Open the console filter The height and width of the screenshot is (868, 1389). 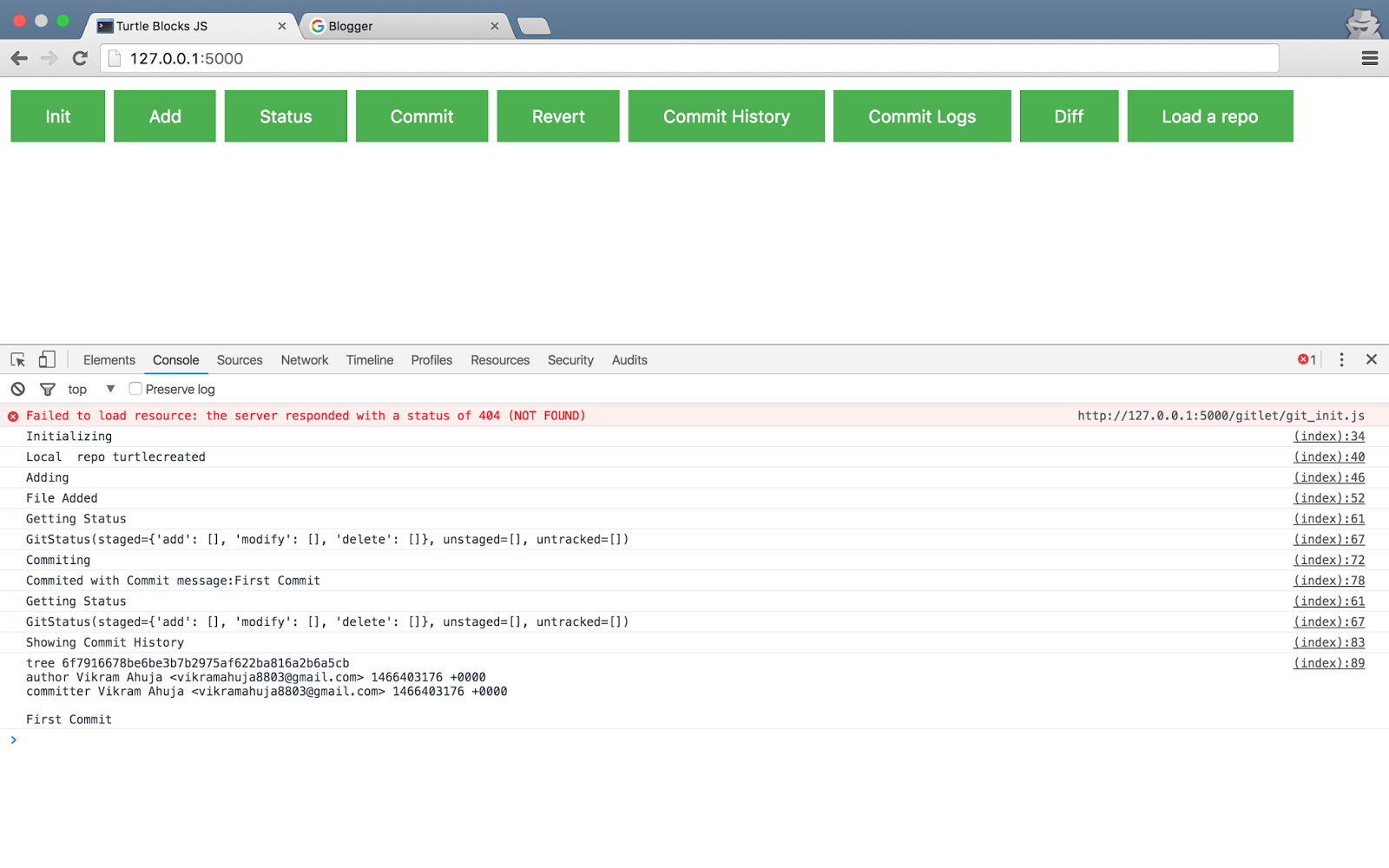[48, 389]
